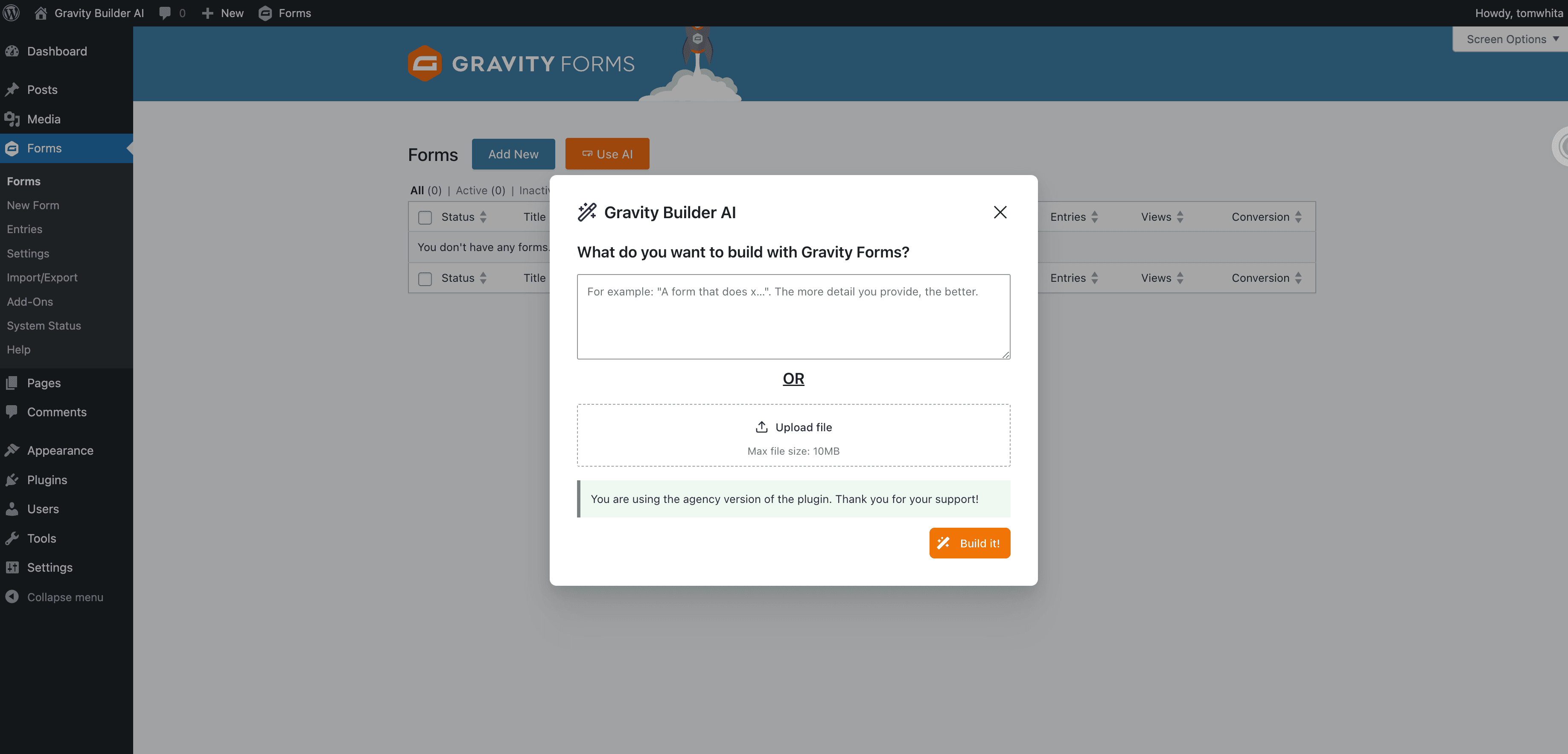The width and height of the screenshot is (1568, 754).
Task: Click the comment bubble icon in toolbar
Action: coord(164,13)
